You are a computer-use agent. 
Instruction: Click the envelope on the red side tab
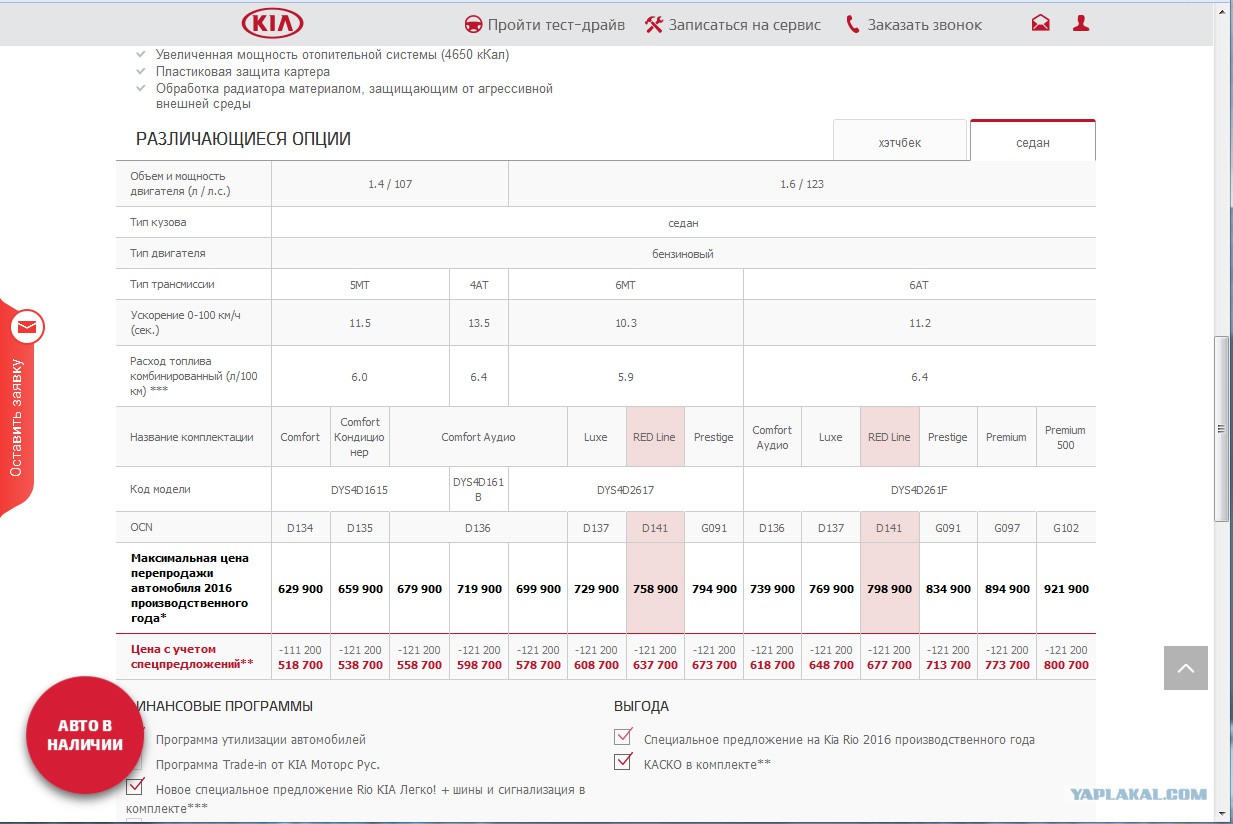click(26, 327)
